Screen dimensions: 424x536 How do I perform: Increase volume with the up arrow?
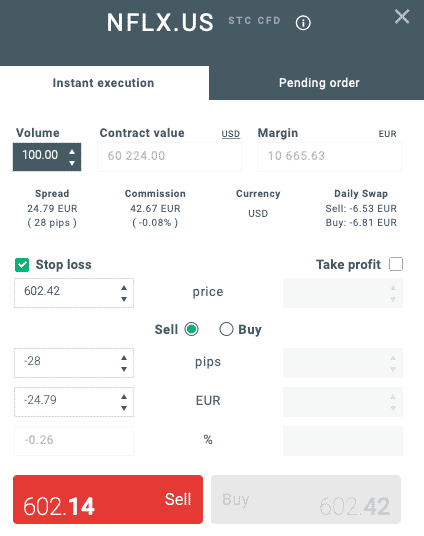pyautogui.click(x=72, y=152)
